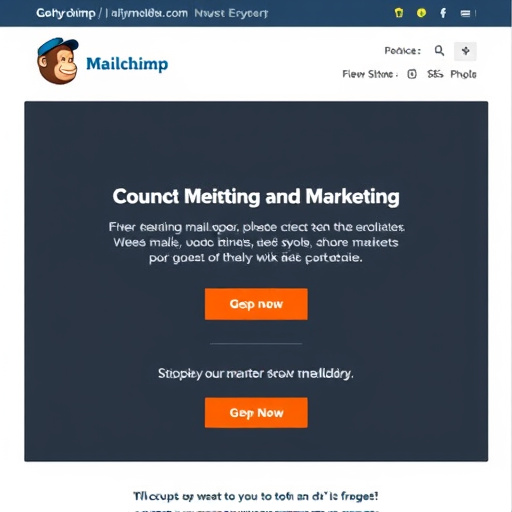Click the yellow shield icon in top bar
512x512 pixels.
[399, 13]
